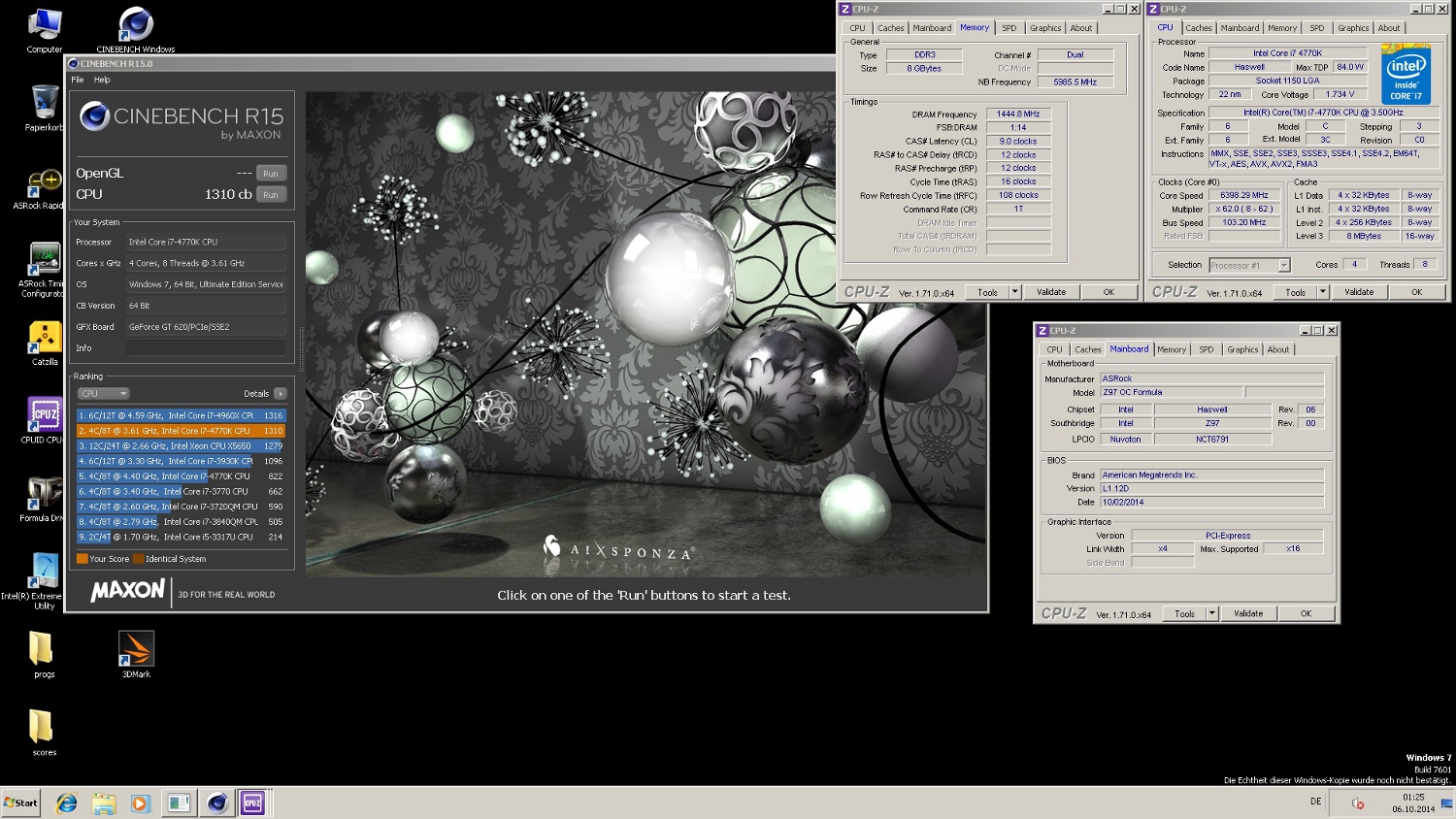Click the DE language indicator in tray
The width and height of the screenshot is (1456, 819).
pyautogui.click(x=1315, y=802)
